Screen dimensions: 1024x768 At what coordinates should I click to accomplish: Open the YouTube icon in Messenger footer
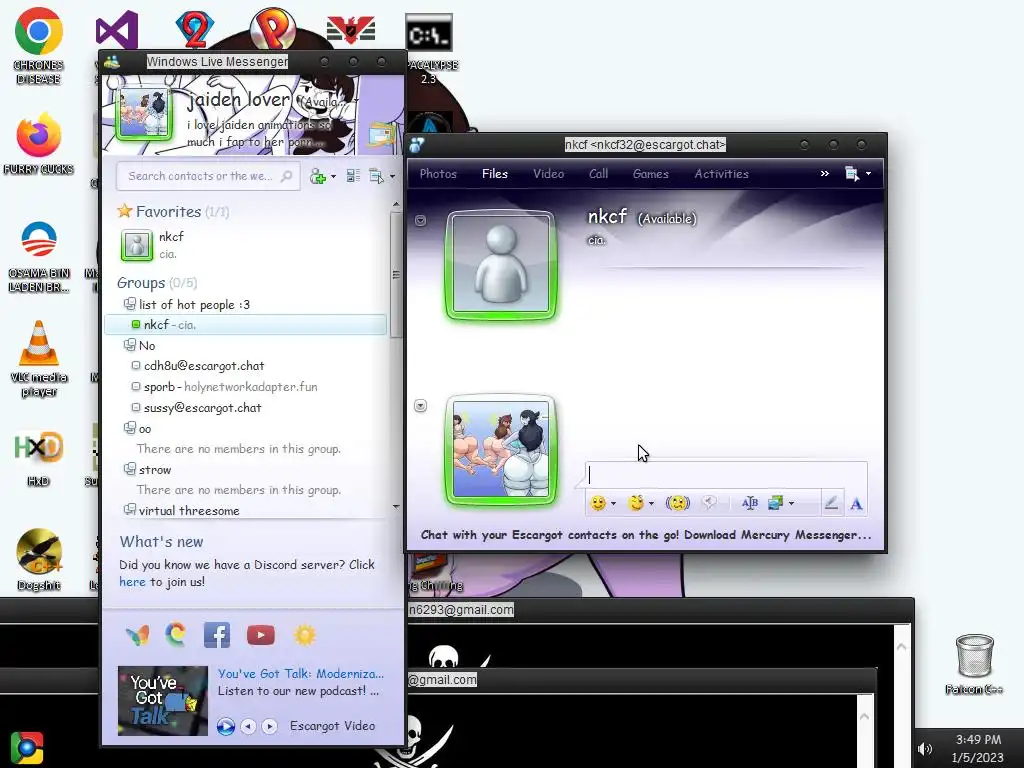[x=261, y=635]
